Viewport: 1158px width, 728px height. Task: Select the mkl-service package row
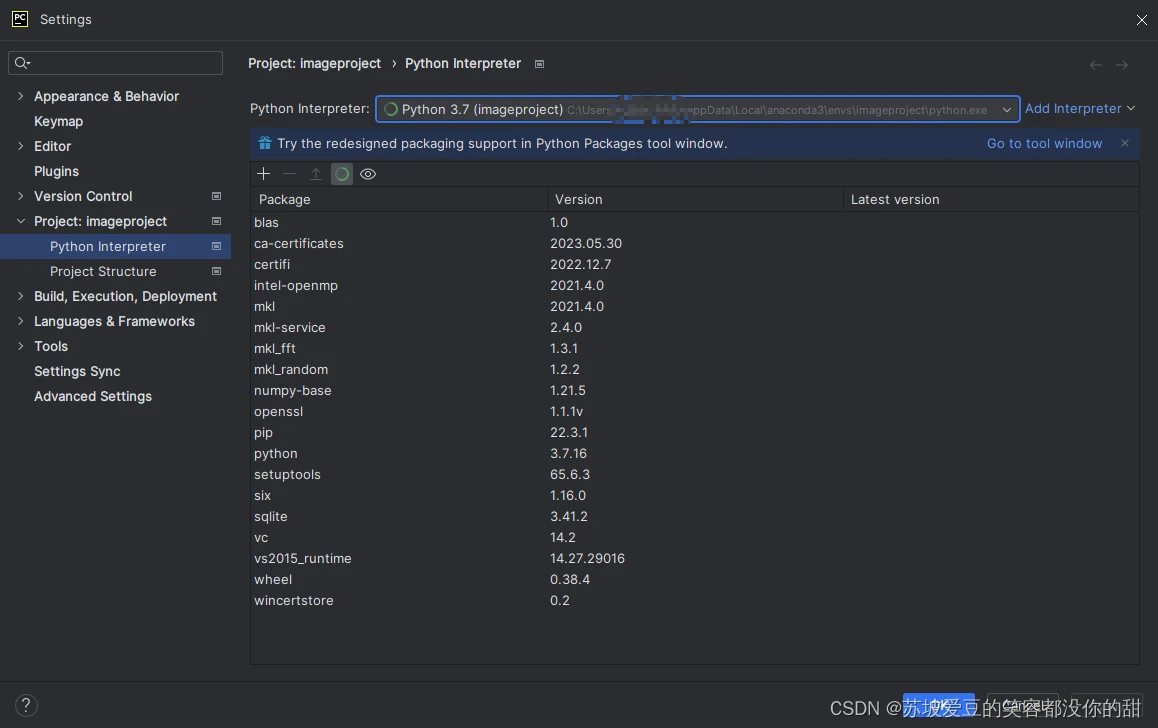695,328
